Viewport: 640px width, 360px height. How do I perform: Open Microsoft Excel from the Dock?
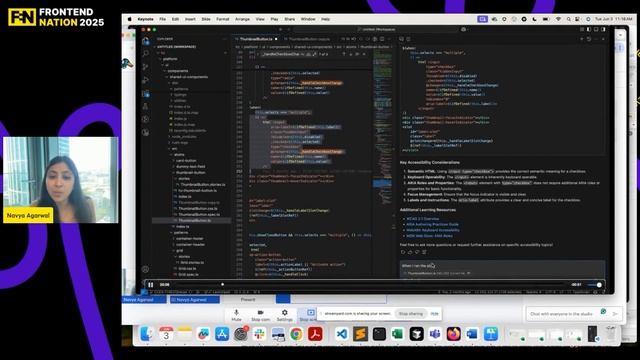(x=398, y=334)
